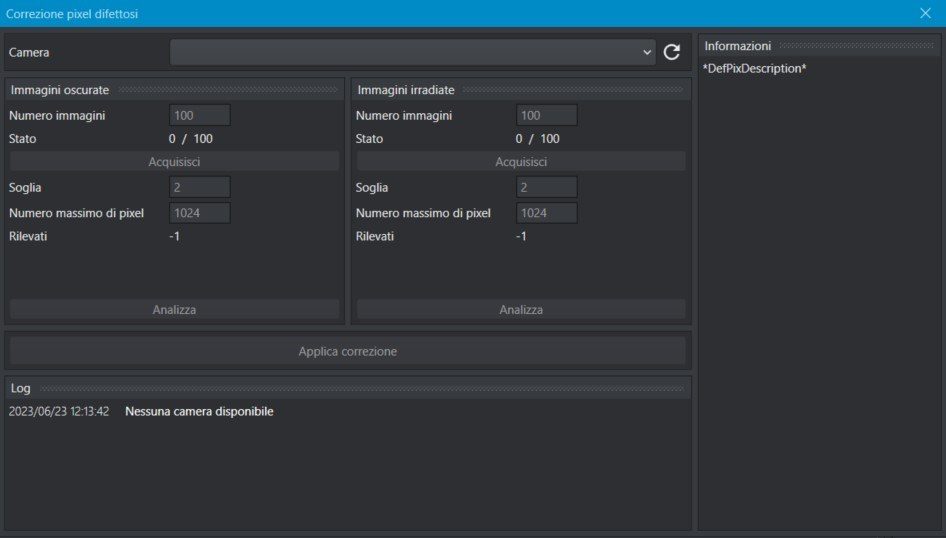Image resolution: width=946 pixels, height=538 pixels.
Task: Focus the Soglia field in Immagini irradiate
Action: [x=547, y=187]
